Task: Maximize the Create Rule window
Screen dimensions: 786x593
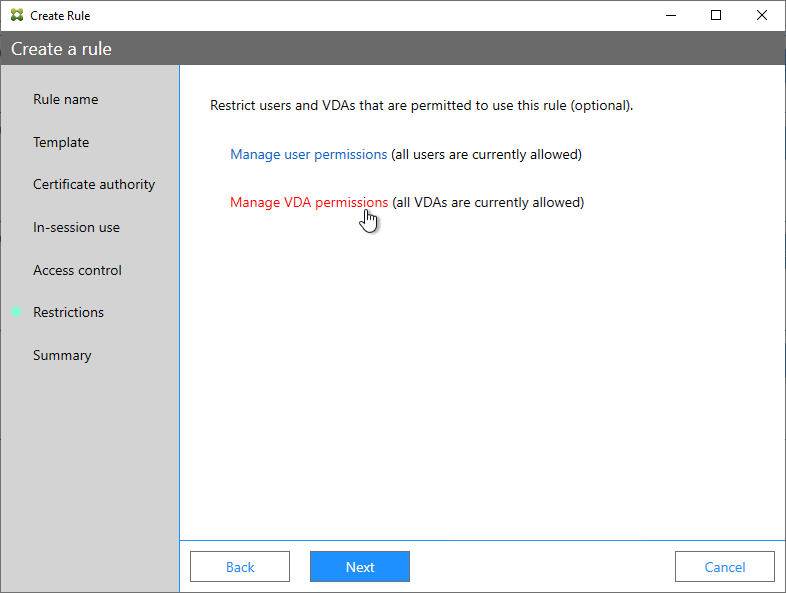Action: (x=716, y=15)
